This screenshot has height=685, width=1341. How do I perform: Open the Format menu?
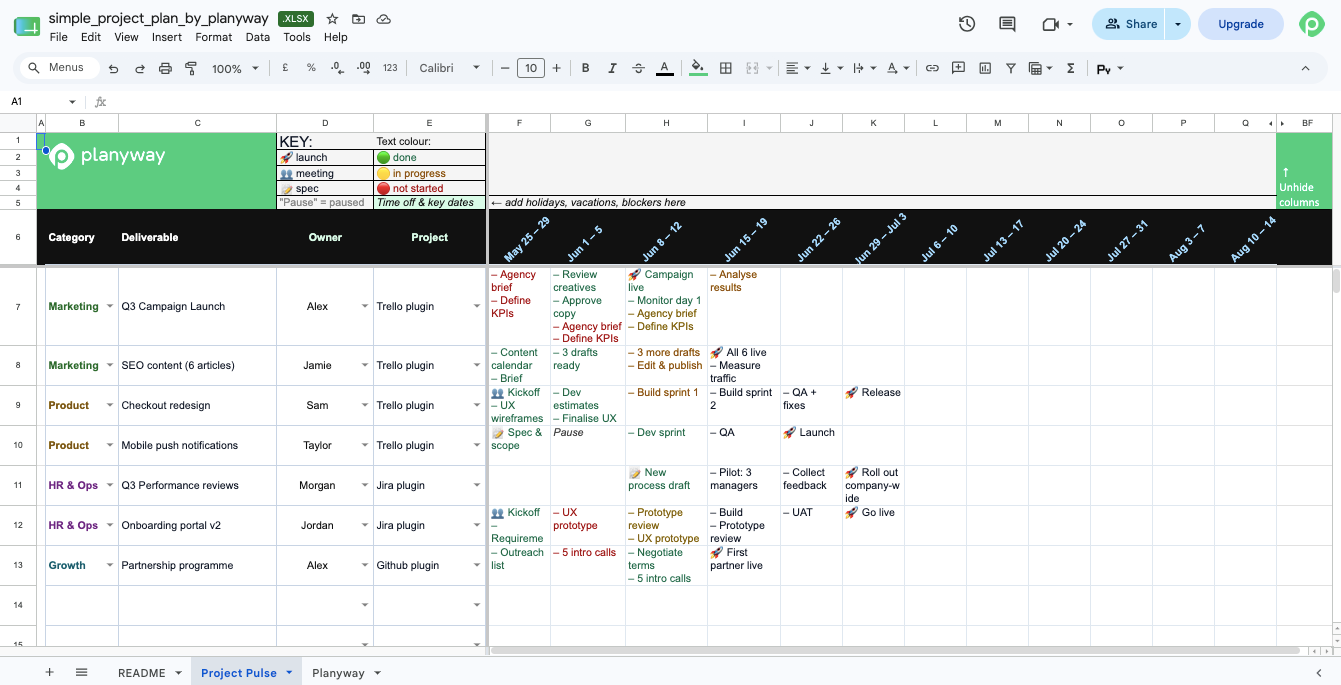(x=213, y=37)
